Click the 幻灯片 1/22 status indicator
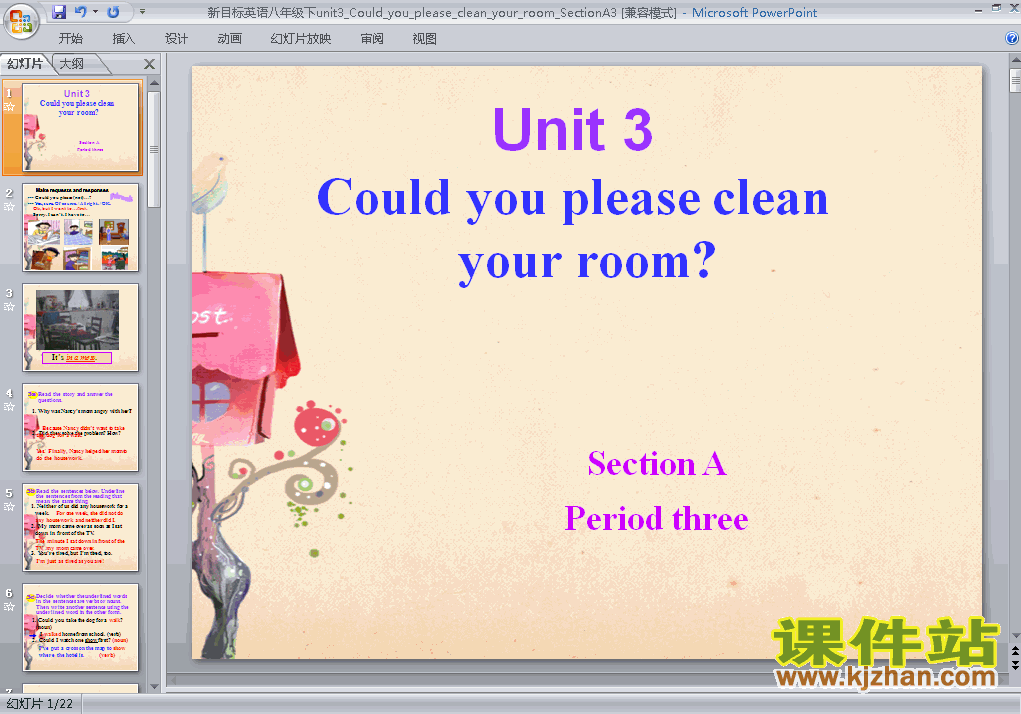This screenshot has height=714, width=1021. 40,704
